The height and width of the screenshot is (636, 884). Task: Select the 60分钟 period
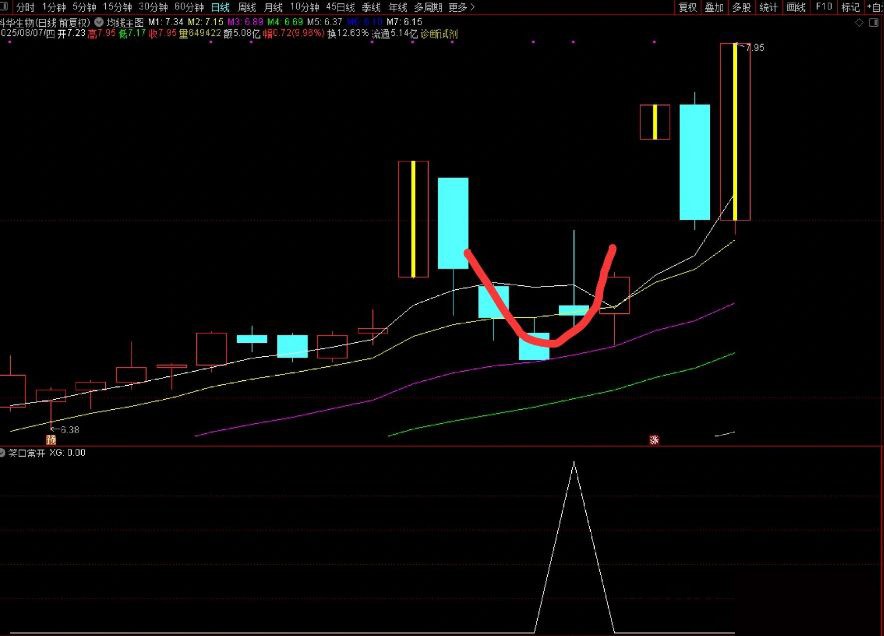click(189, 7)
